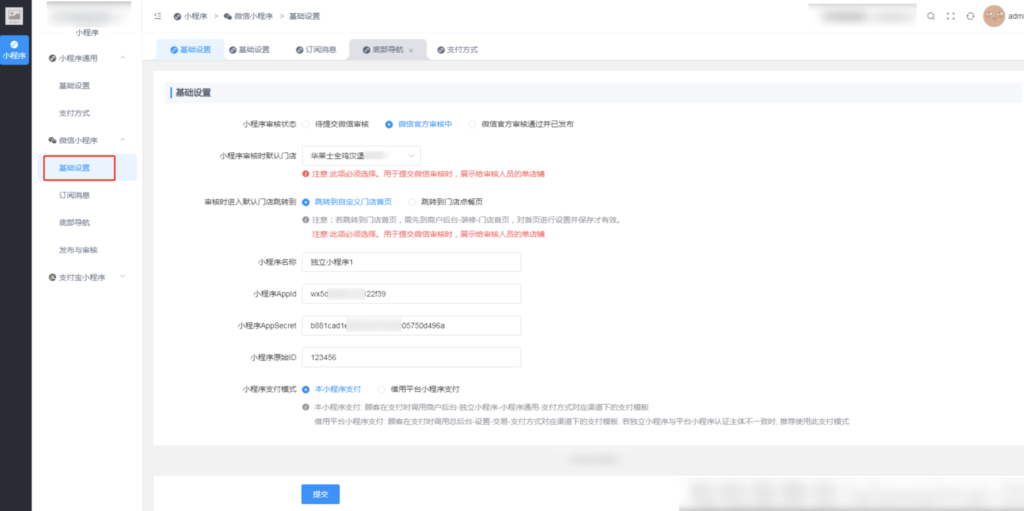Viewport: 1024px width, 511px height.
Task: Open 订阅消息 in the sidebar
Action: [74, 195]
